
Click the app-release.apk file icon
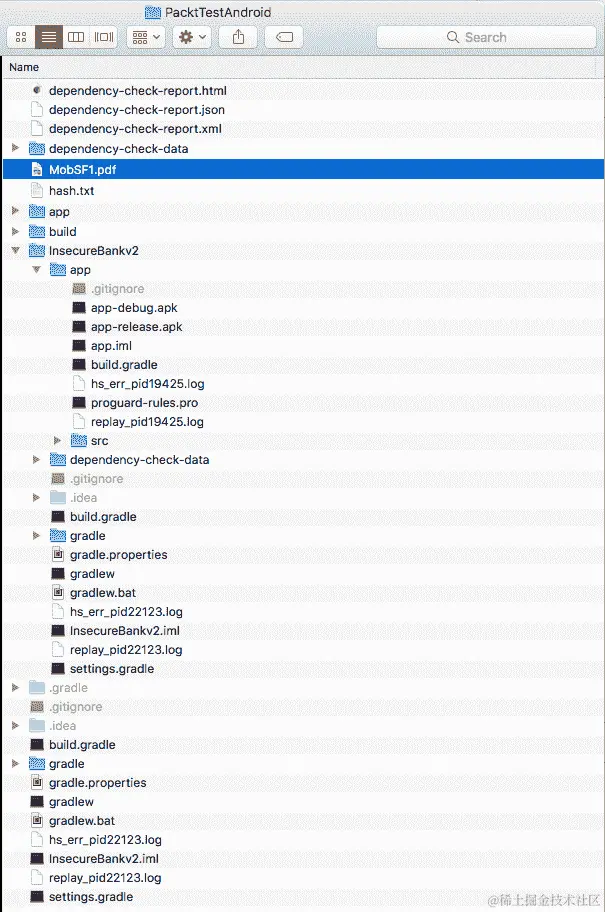coord(79,327)
